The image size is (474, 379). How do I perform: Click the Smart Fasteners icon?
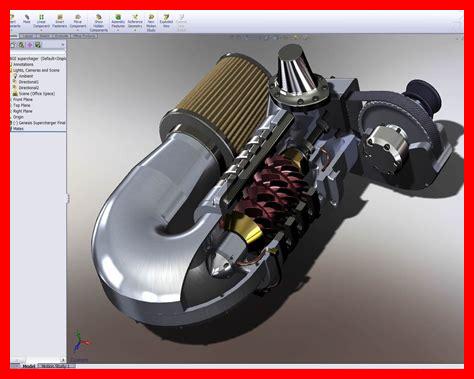coord(60,21)
